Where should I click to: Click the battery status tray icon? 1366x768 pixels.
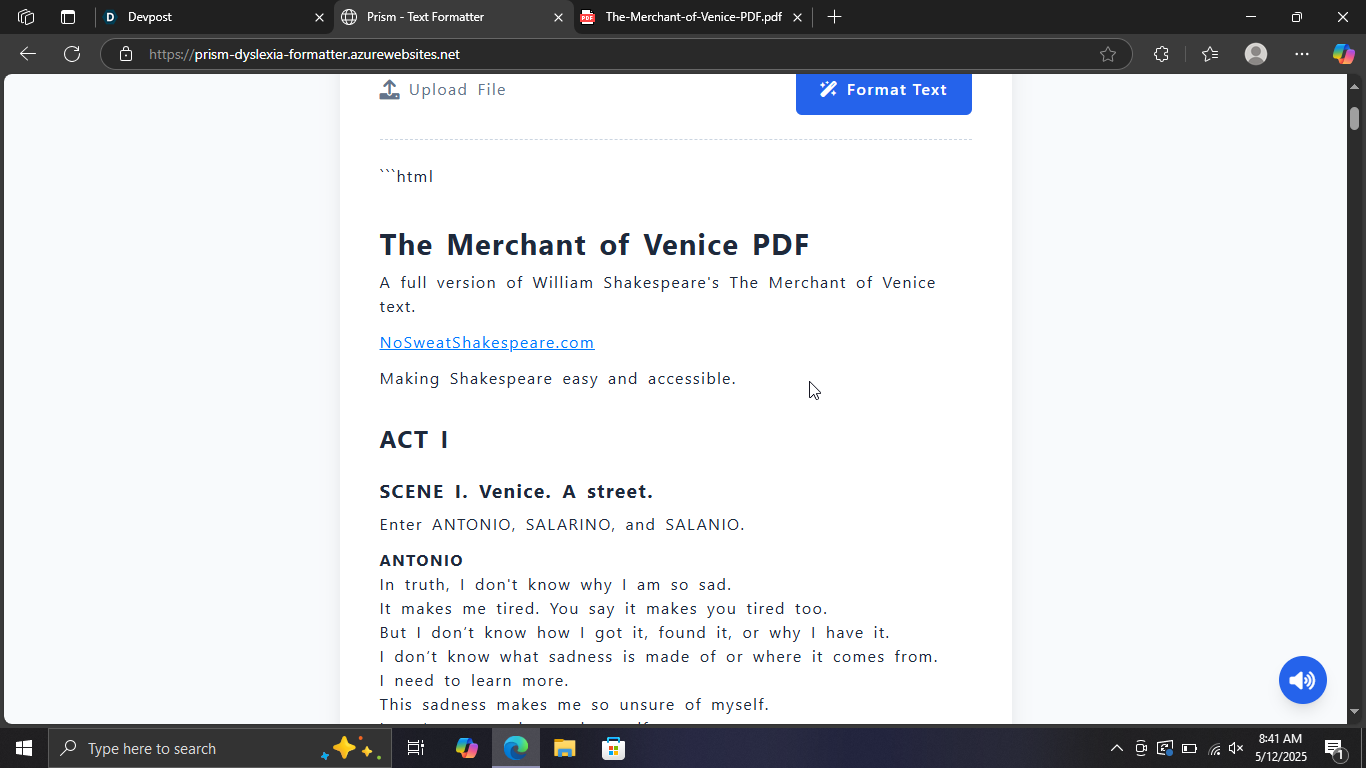click(1189, 748)
